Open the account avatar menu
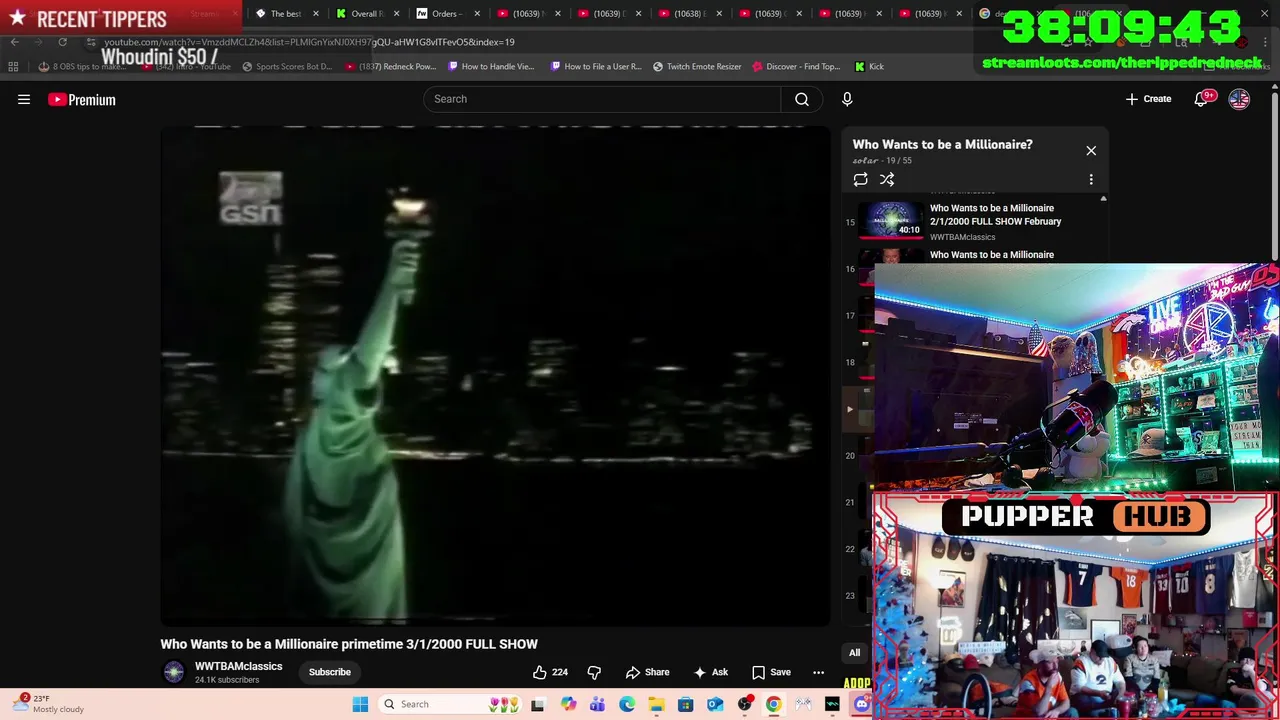The image size is (1280, 720). coord(1239,99)
